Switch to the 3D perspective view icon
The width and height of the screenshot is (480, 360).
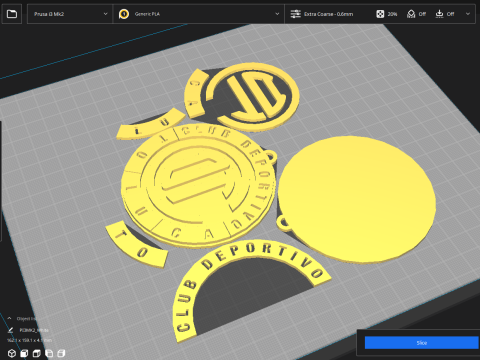point(12,353)
